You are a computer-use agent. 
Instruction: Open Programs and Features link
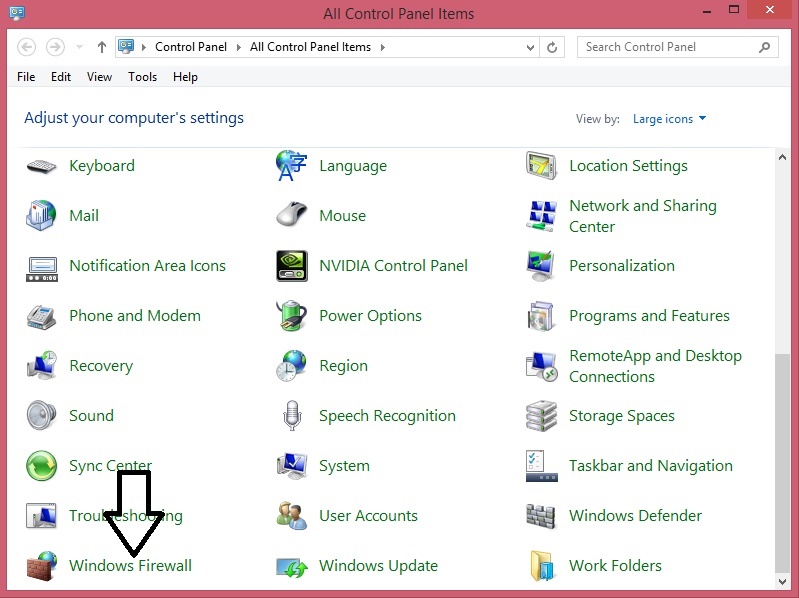(649, 316)
